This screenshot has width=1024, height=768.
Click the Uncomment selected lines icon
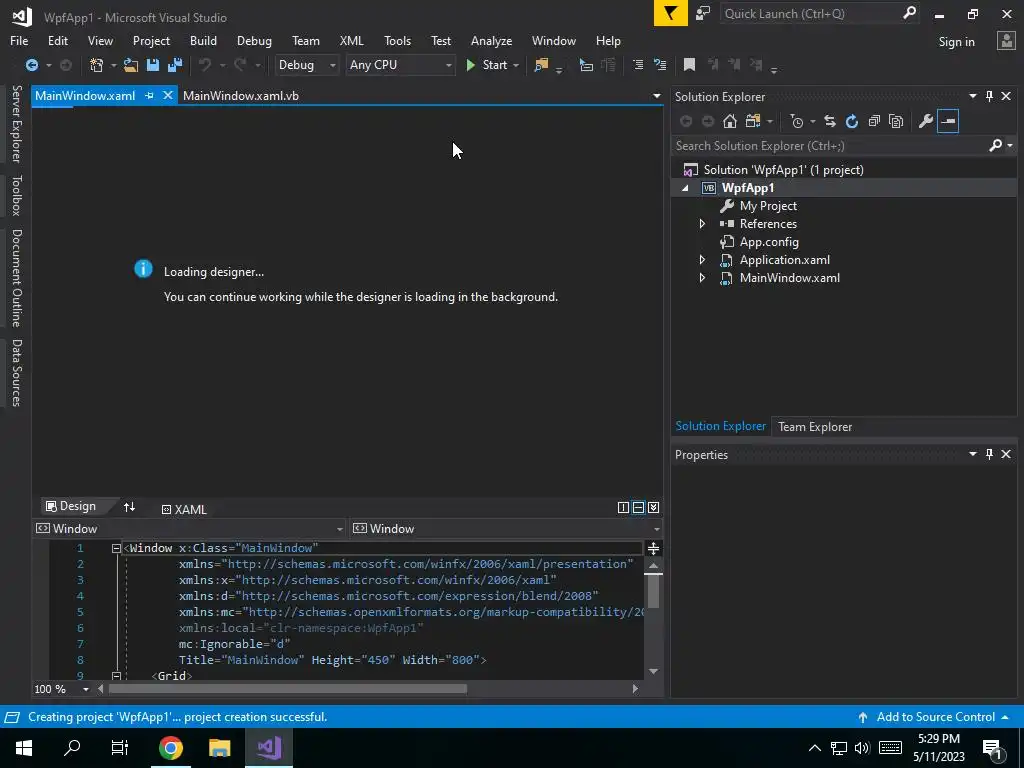660,65
